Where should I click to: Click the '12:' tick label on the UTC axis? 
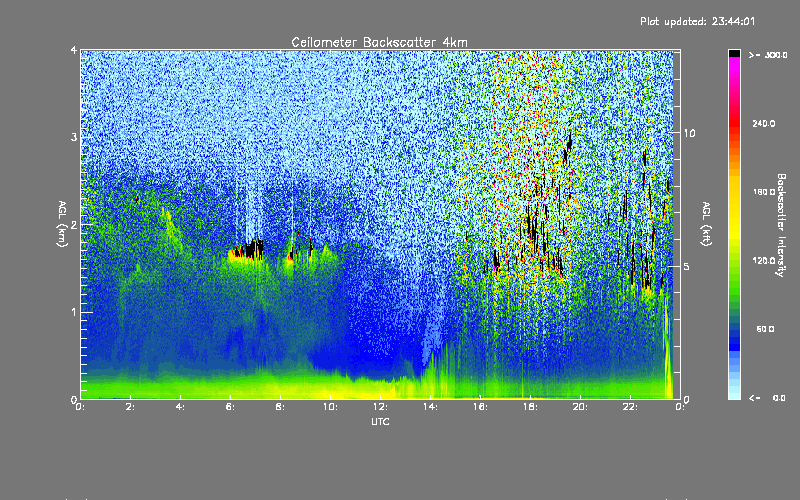tap(380, 407)
